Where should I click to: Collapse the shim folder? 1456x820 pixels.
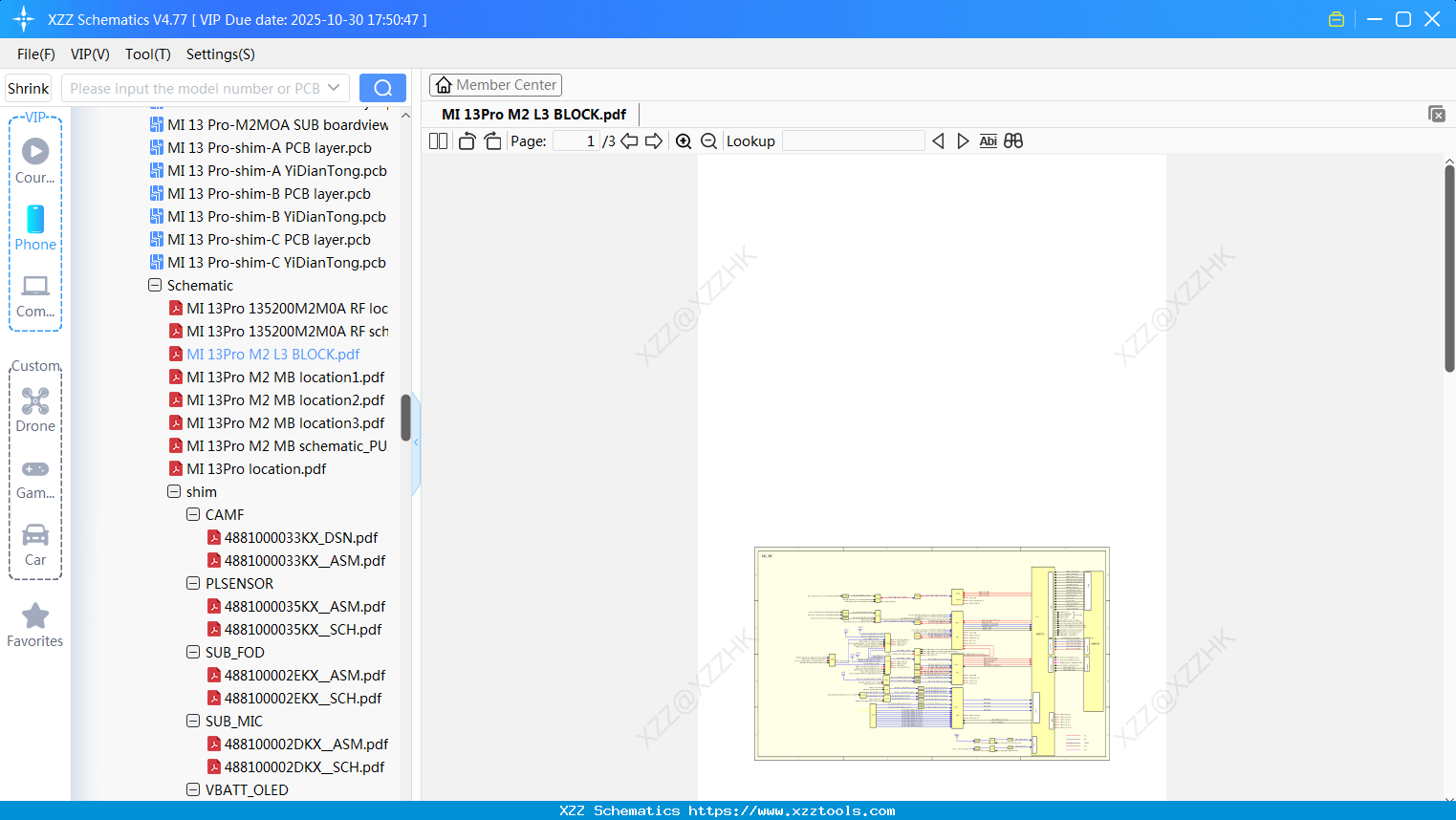pyautogui.click(x=174, y=491)
